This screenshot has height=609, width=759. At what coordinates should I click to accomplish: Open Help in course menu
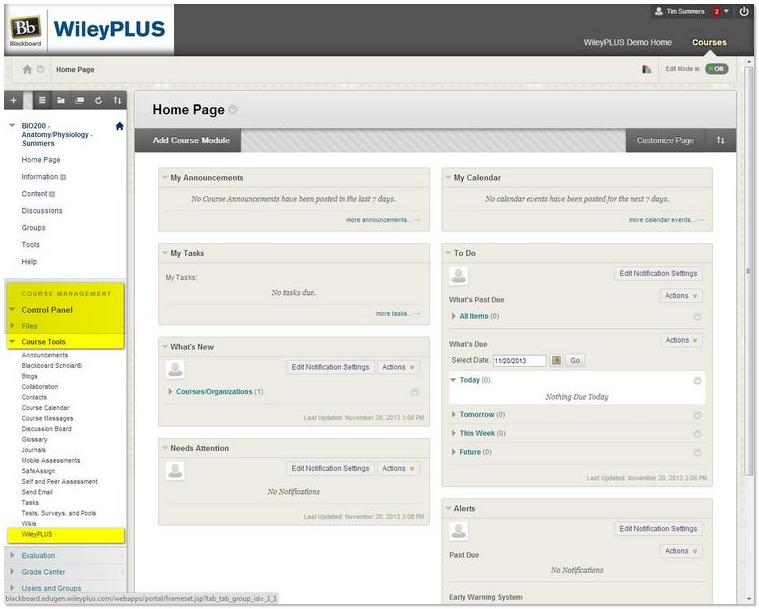click(29, 261)
